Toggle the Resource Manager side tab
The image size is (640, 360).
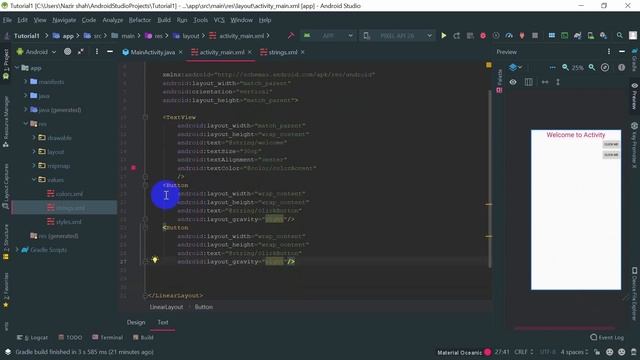[x=6, y=122]
